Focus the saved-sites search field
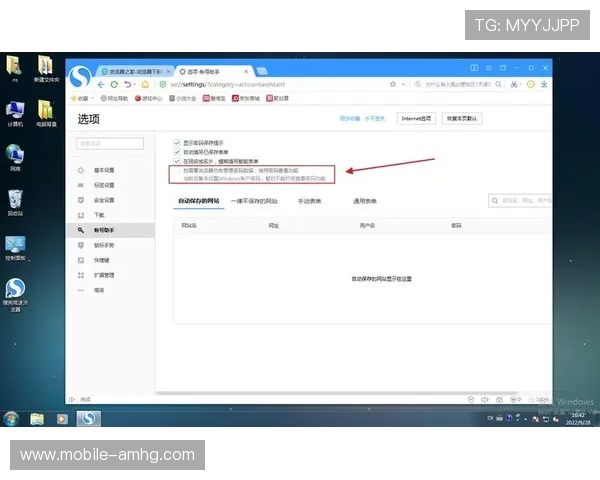The image size is (600, 480). tap(520, 201)
